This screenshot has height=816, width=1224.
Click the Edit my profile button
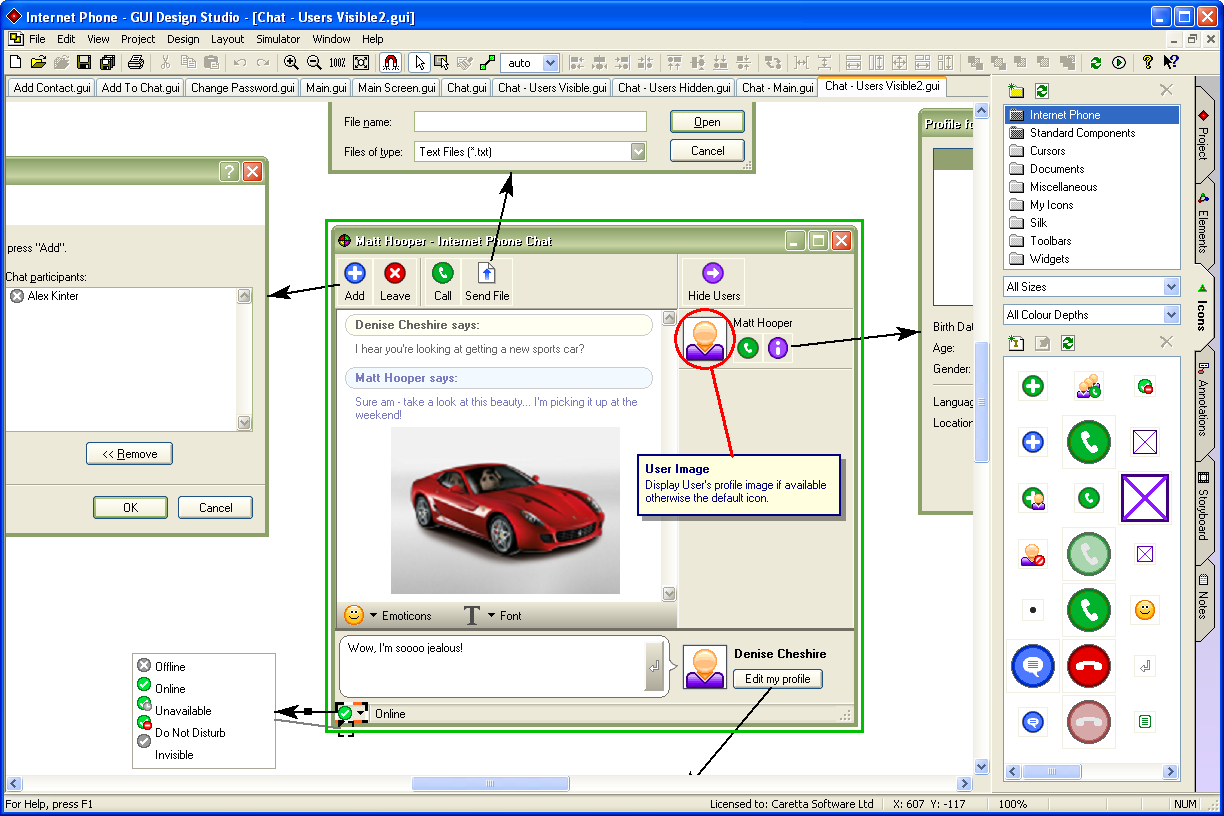[778, 678]
